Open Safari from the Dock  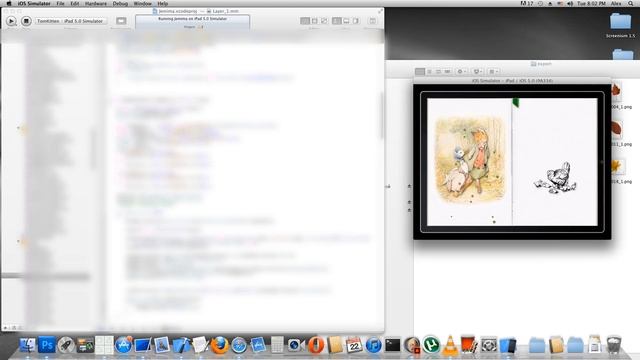click(239, 345)
